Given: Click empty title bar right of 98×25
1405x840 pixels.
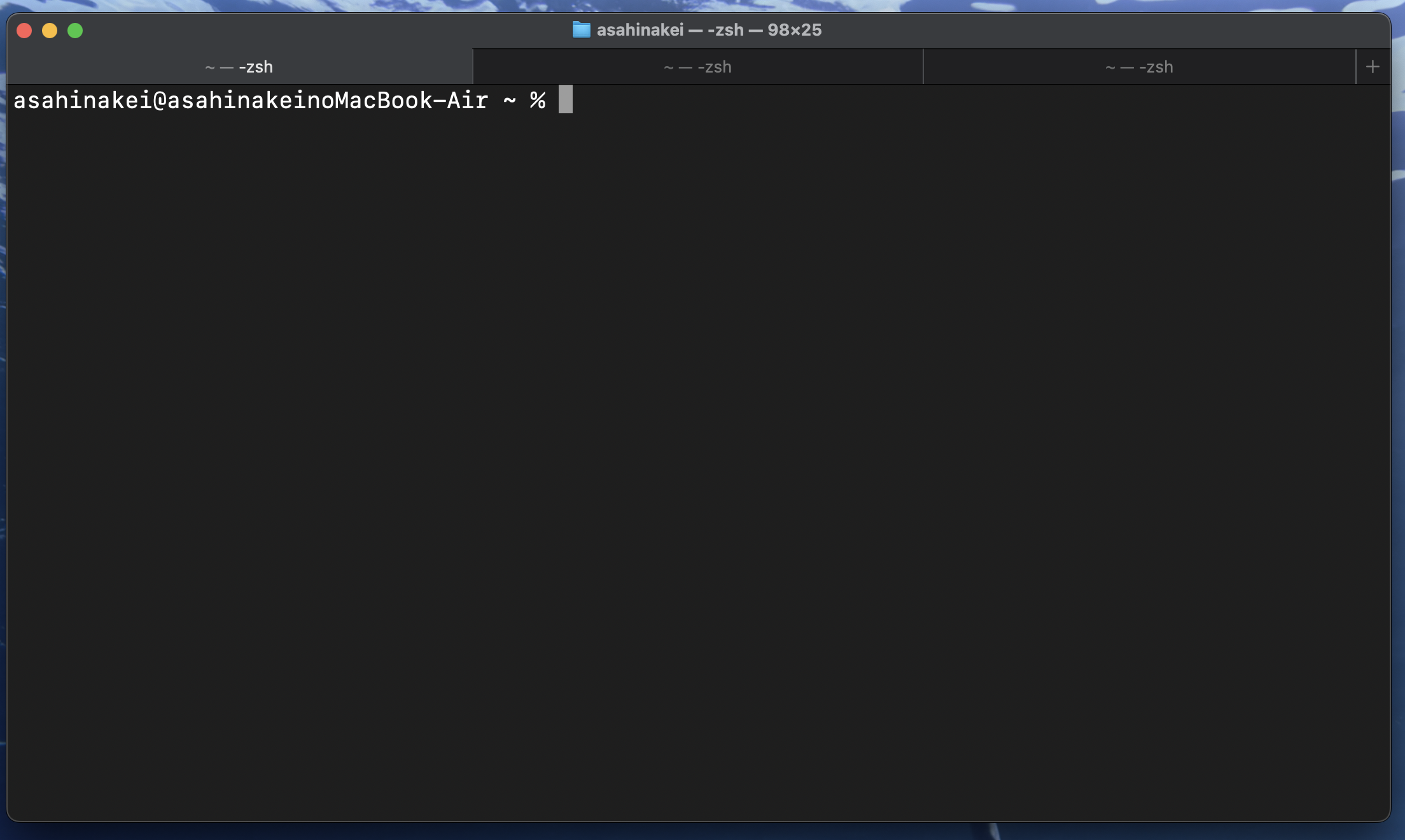Looking at the screenshot, I should [x=1082, y=30].
